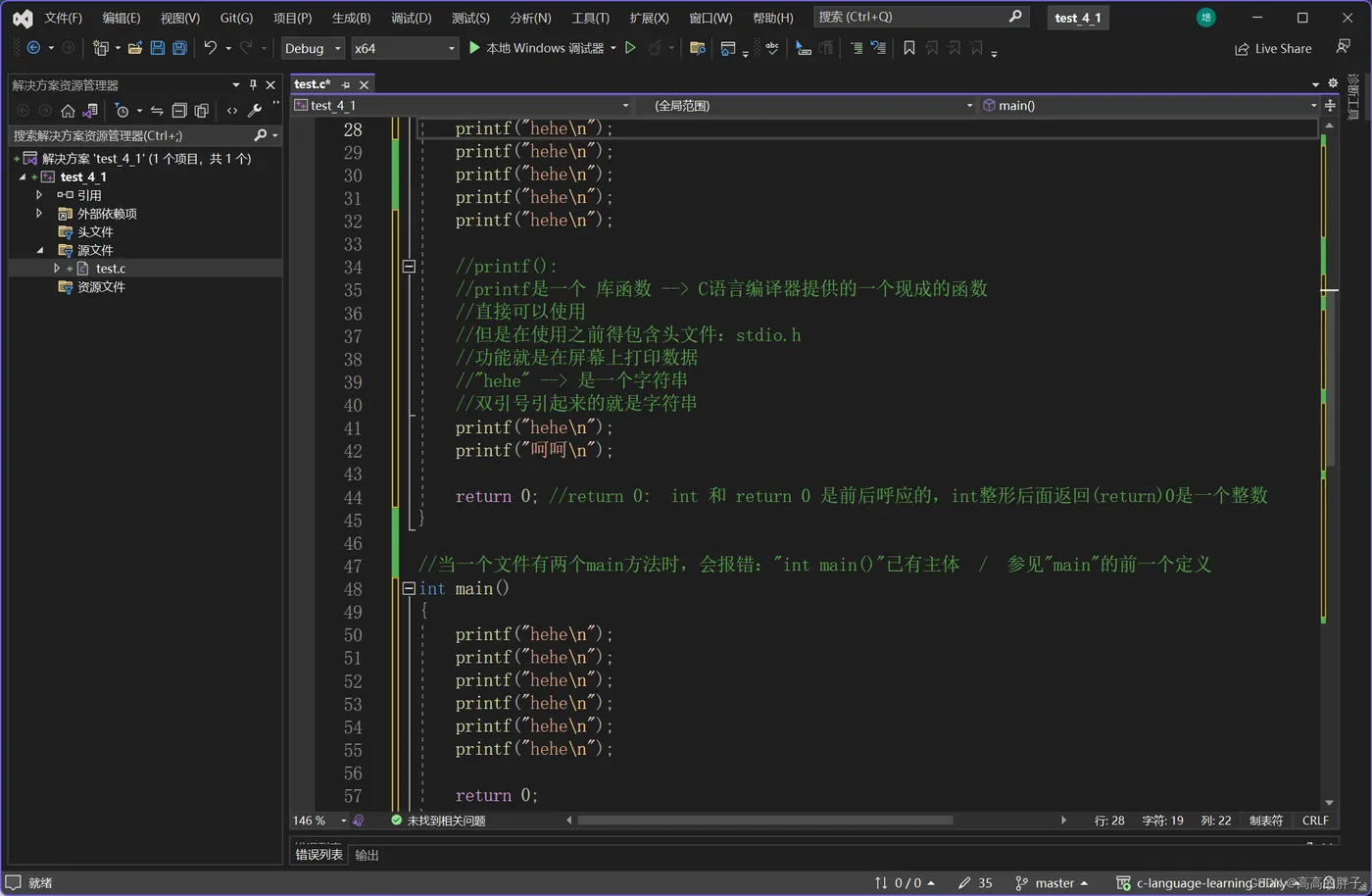Click the open file folder icon
1372x896 pixels.
[135, 48]
